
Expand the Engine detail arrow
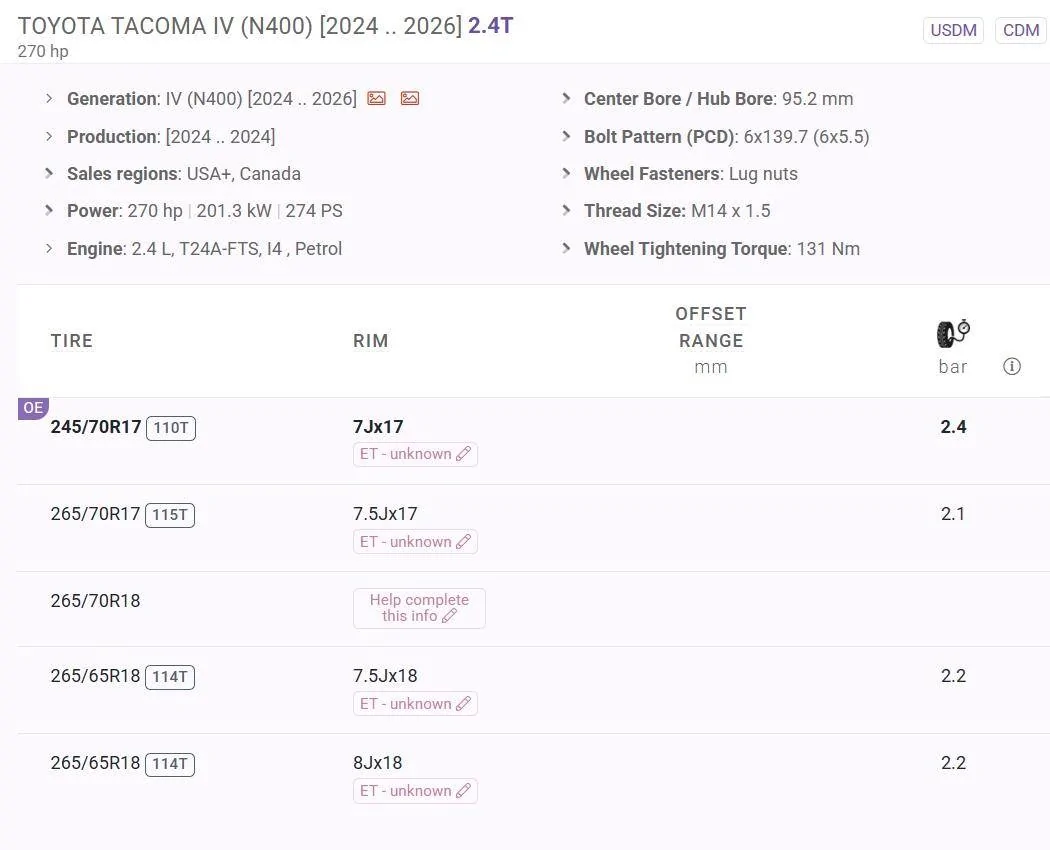(49, 248)
